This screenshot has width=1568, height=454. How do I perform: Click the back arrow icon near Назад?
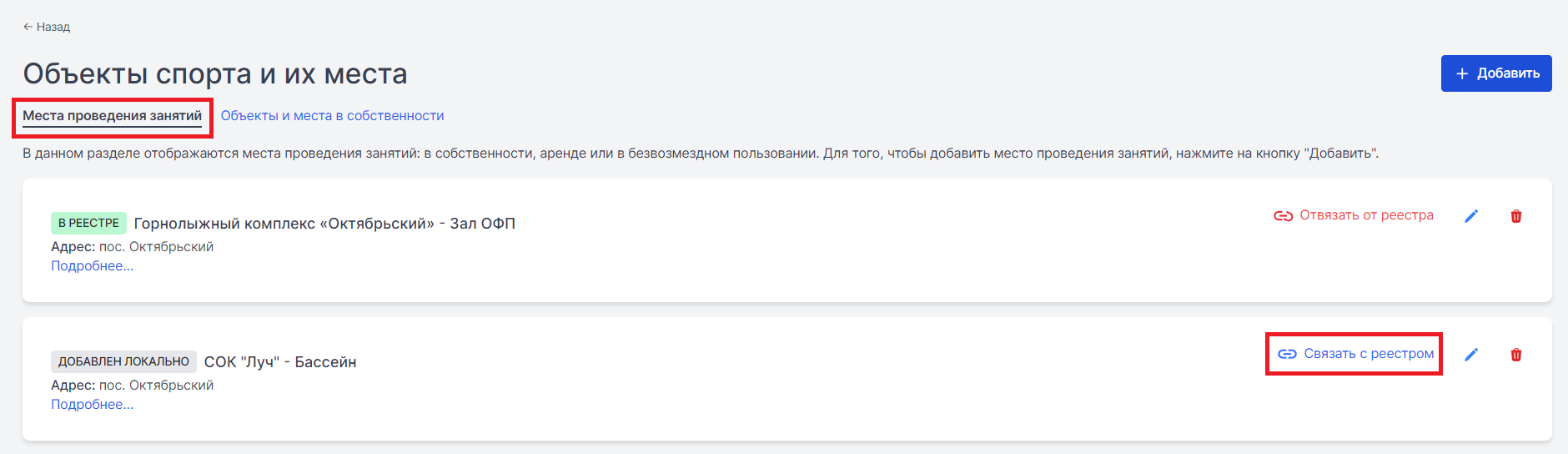(28, 27)
